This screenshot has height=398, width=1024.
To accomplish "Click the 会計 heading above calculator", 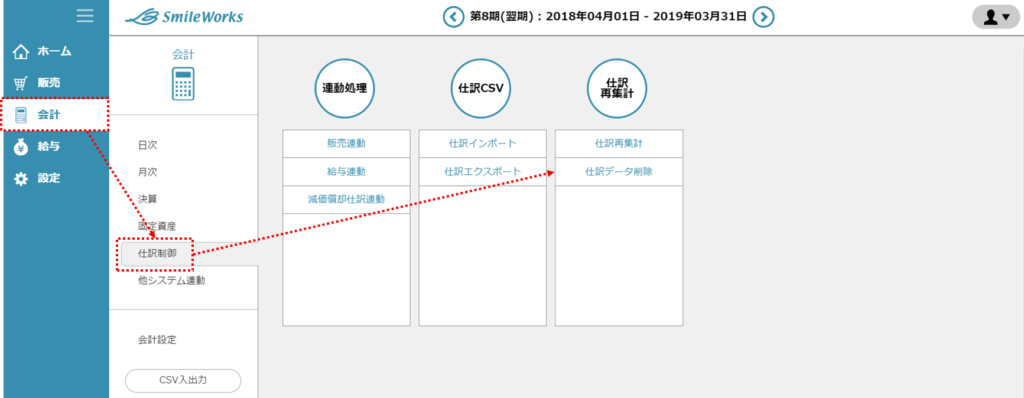I will pos(183,54).
